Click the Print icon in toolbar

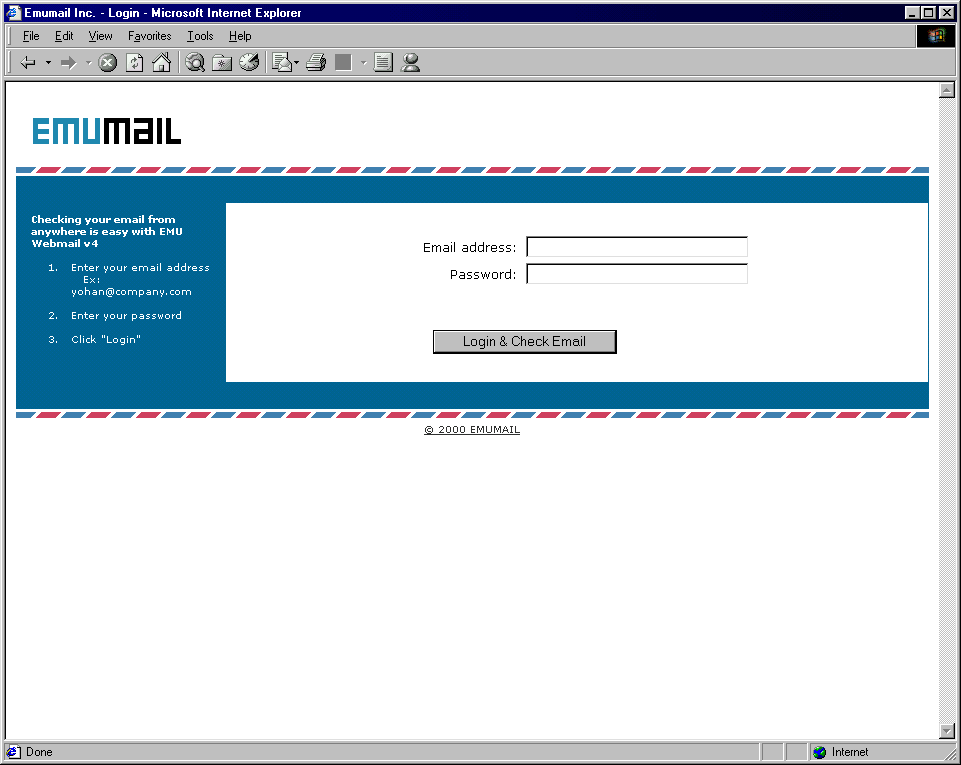(x=316, y=63)
